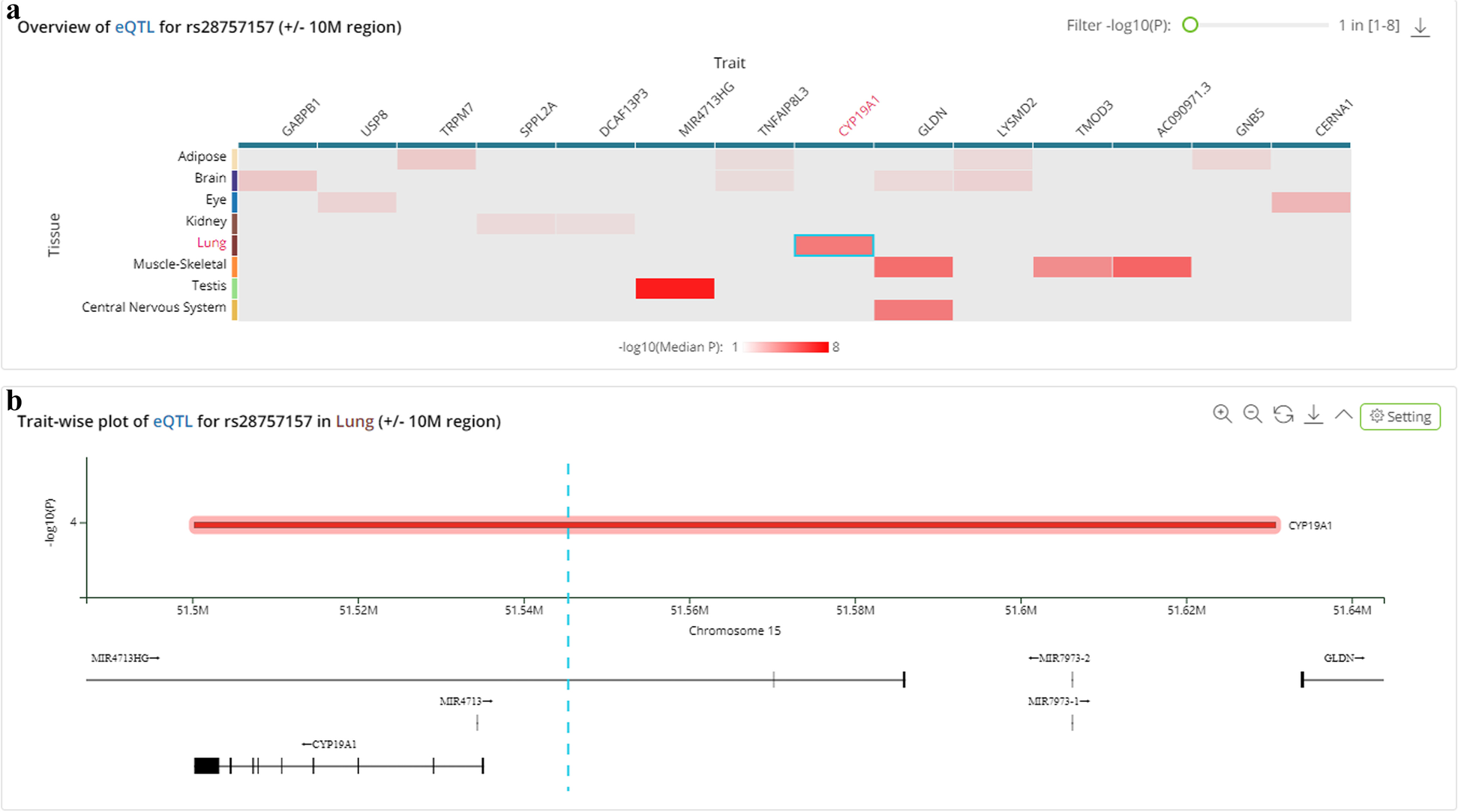Select the Muscle-Skeletal TMOD3 heatmap cell

click(1072, 267)
